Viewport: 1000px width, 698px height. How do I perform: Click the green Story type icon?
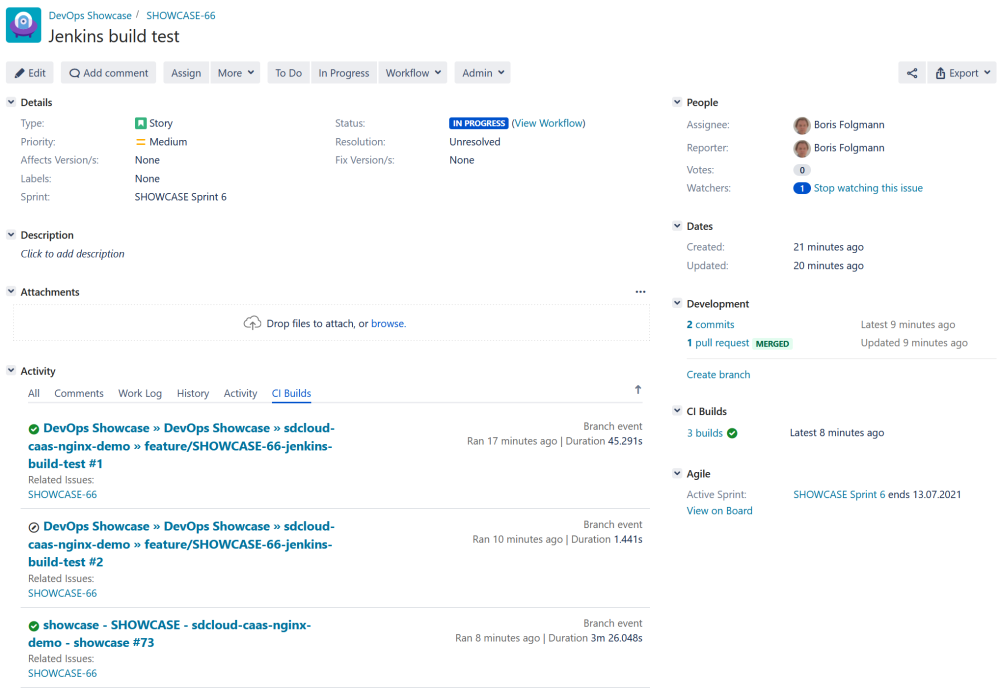coord(140,123)
